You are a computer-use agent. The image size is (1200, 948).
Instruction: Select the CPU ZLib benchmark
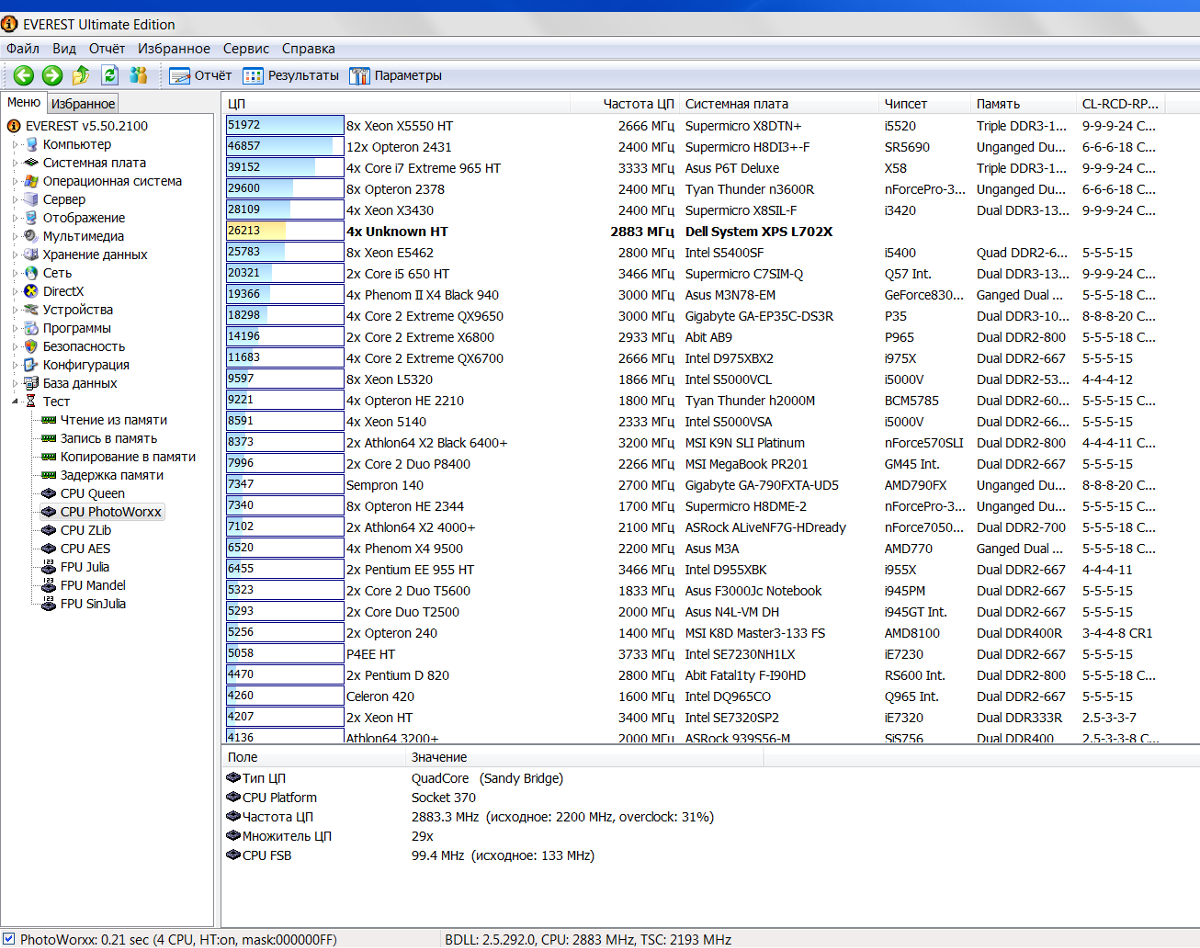click(85, 530)
